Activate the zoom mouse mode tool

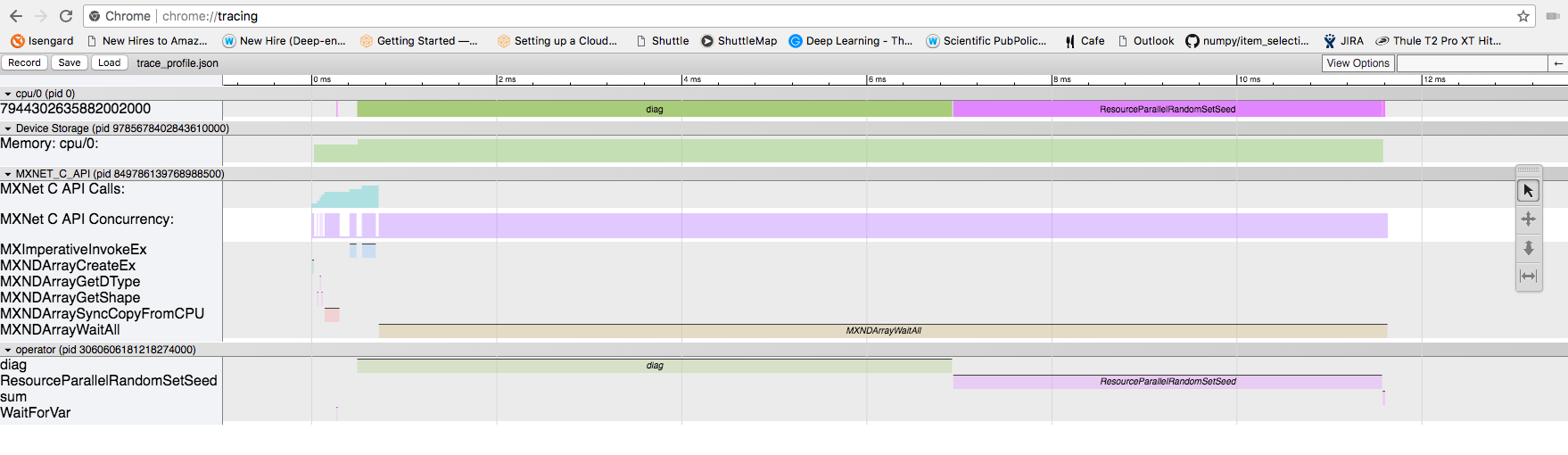[1528, 248]
